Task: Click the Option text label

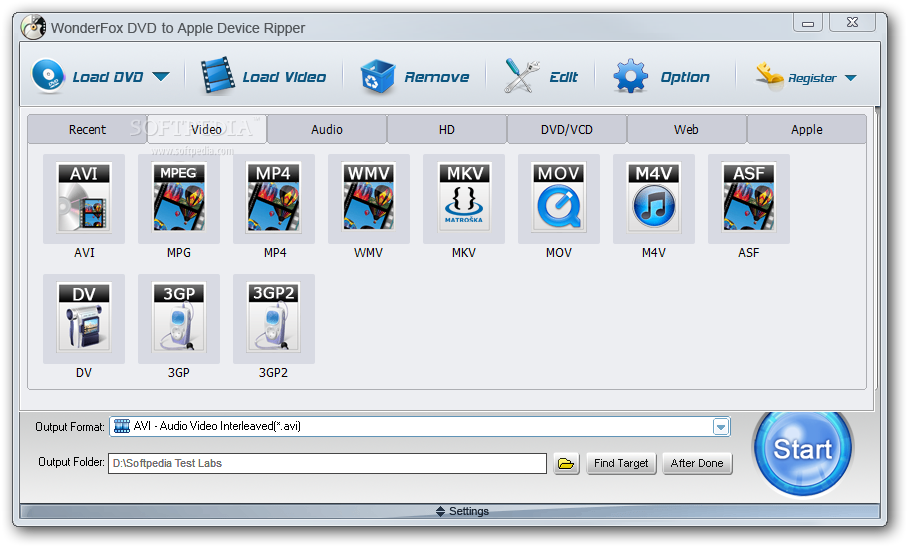Action: point(685,77)
